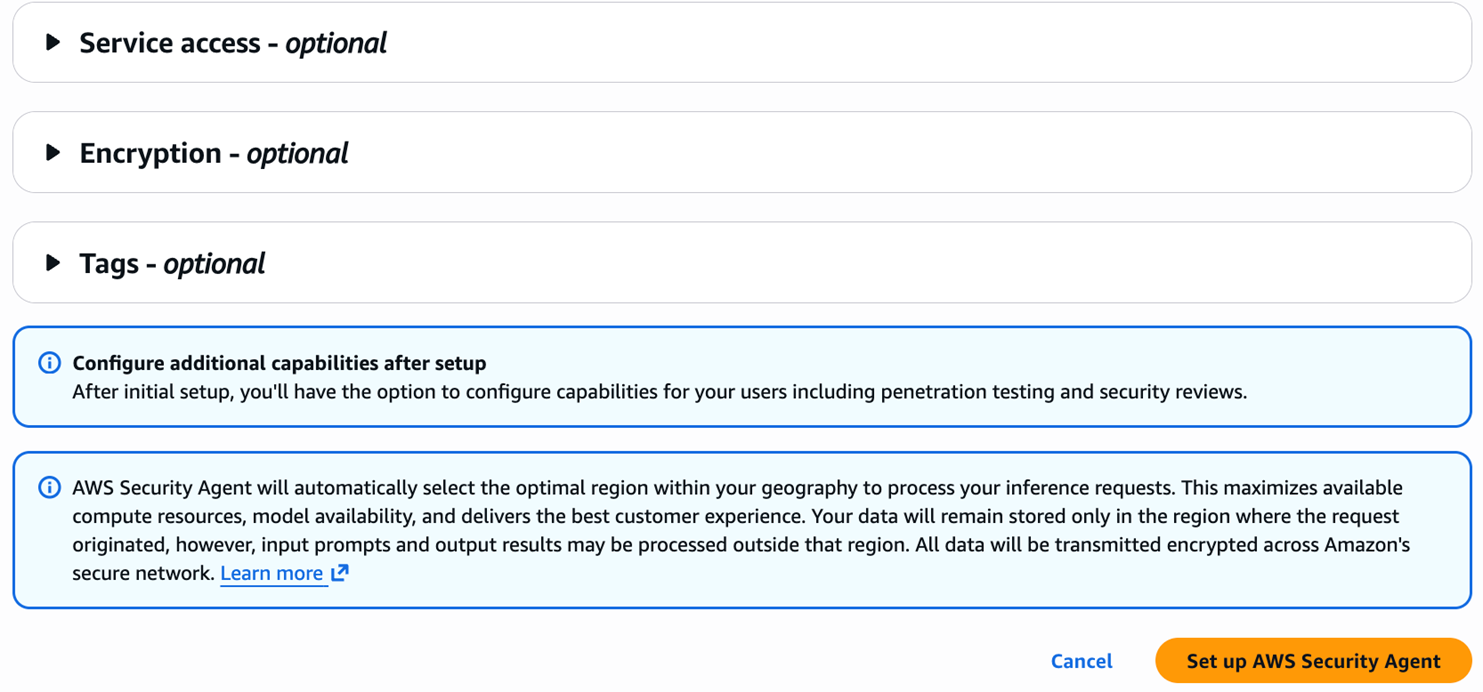Click empty area of Encryption panel
Viewport: 1483px width, 692px height.
tap(900, 153)
